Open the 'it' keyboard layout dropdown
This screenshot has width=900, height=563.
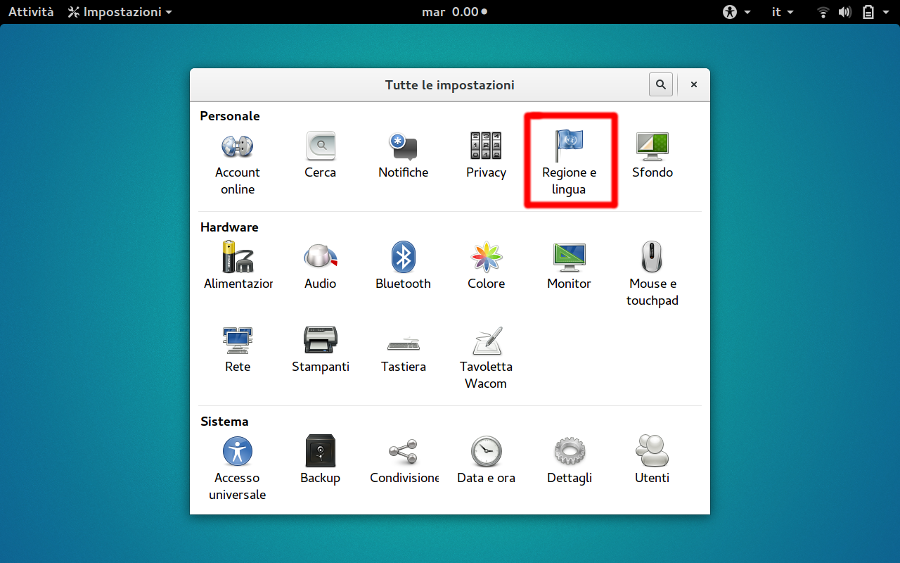782,12
